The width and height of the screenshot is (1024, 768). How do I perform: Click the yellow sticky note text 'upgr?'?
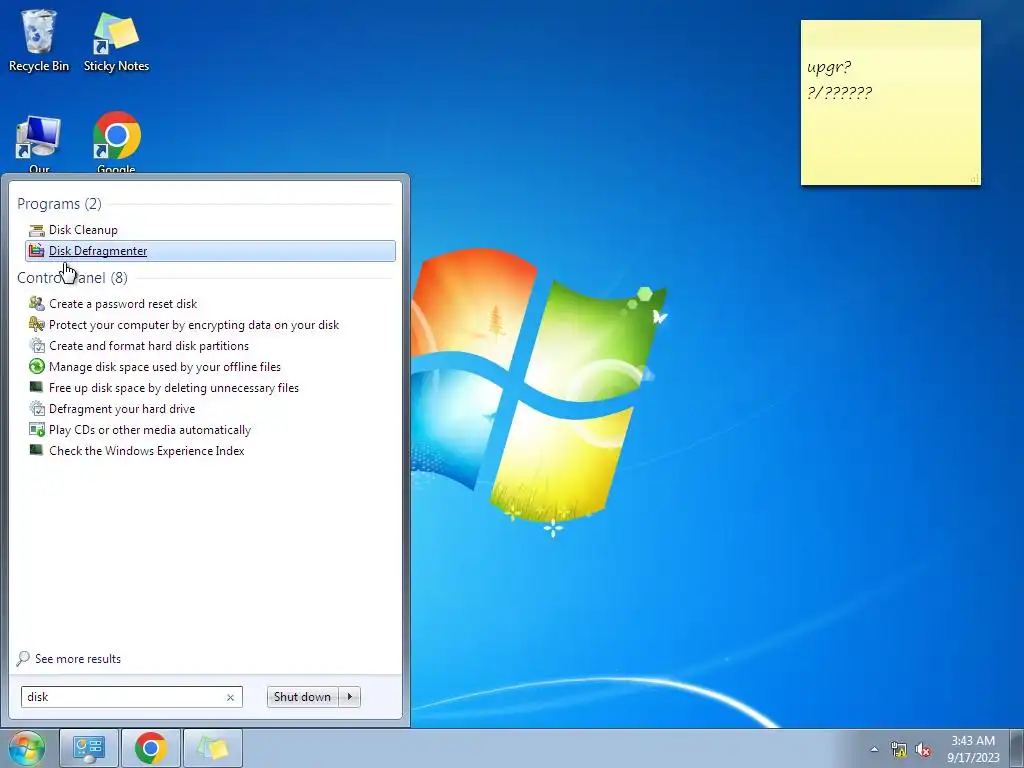point(829,67)
